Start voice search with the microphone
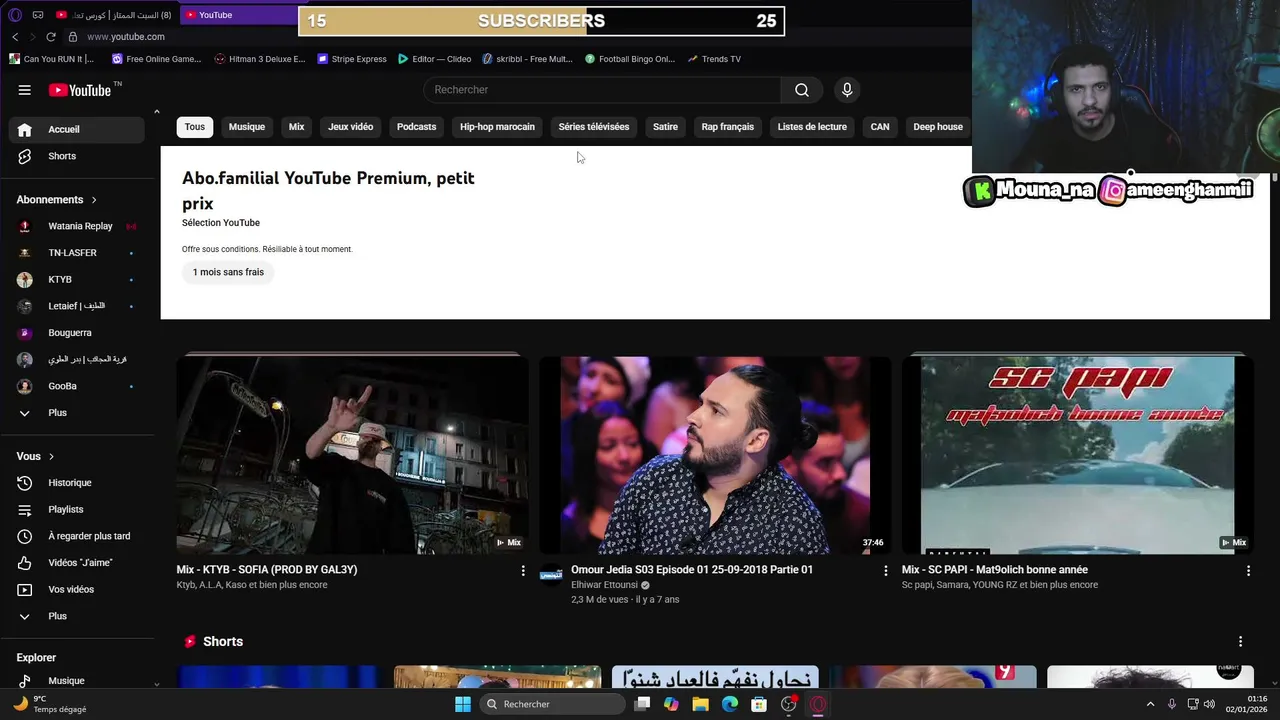This screenshot has width=1280, height=720. (x=847, y=90)
